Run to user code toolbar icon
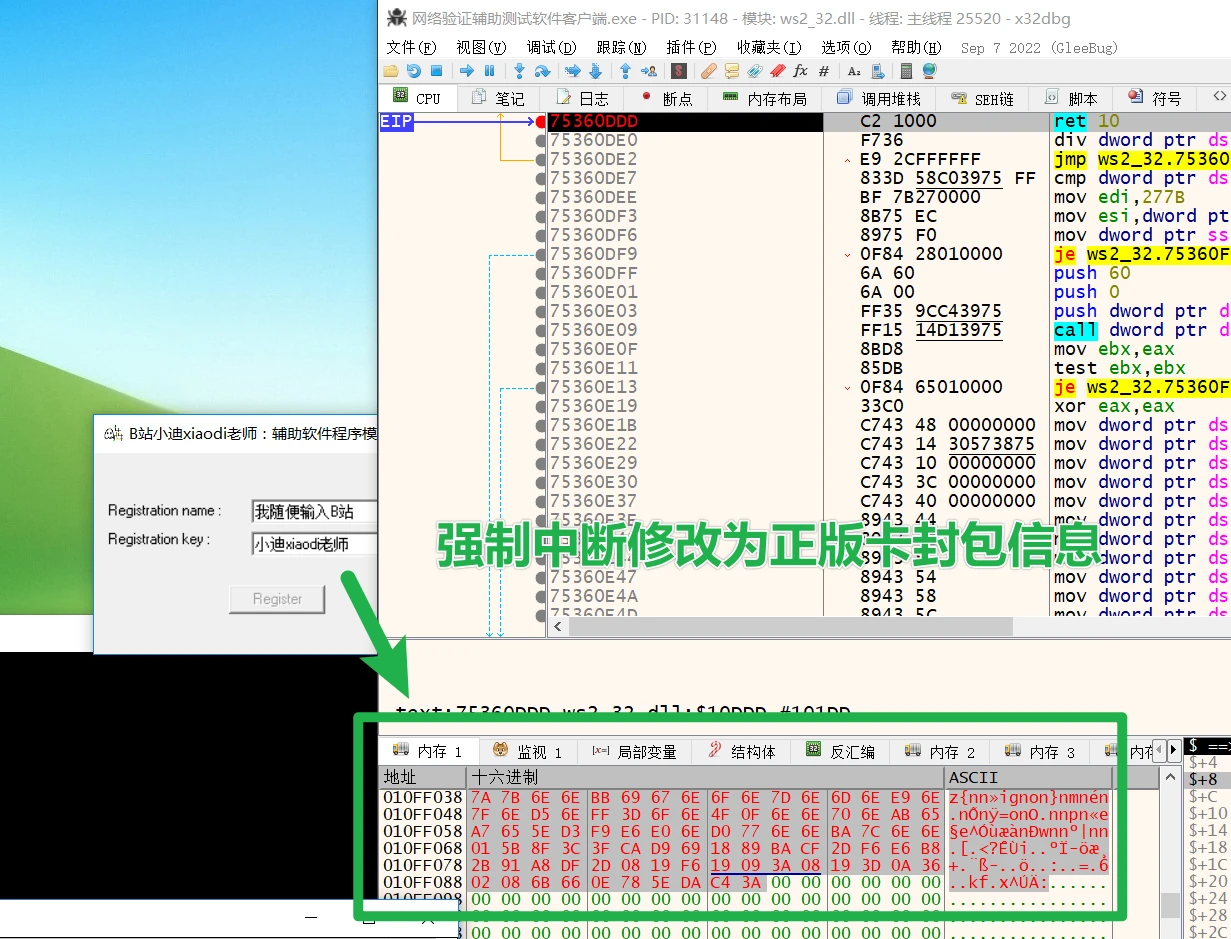1231x939 pixels. (x=648, y=71)
